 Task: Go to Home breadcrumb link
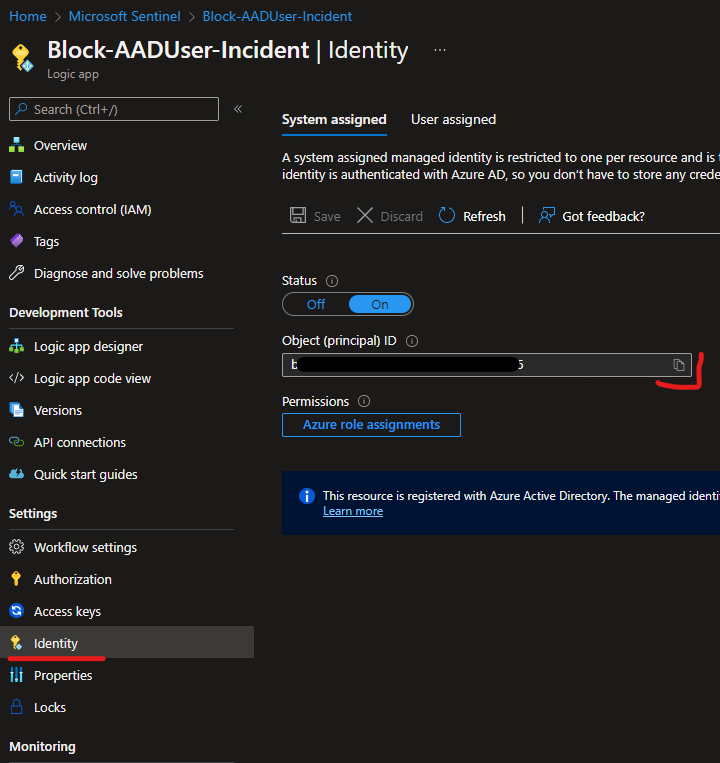28,17
